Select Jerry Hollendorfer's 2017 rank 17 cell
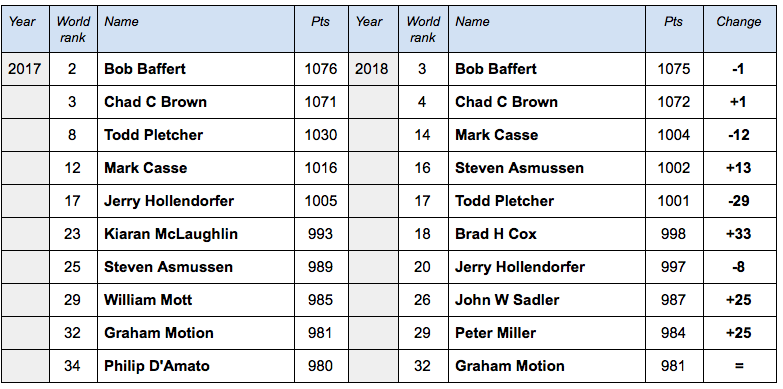This screenshot has height=389, width=783. pos(73,201)
